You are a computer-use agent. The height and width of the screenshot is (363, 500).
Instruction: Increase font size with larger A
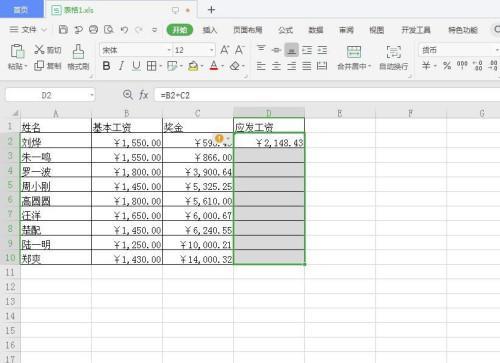pyautogui.click(x=225, y=50)
